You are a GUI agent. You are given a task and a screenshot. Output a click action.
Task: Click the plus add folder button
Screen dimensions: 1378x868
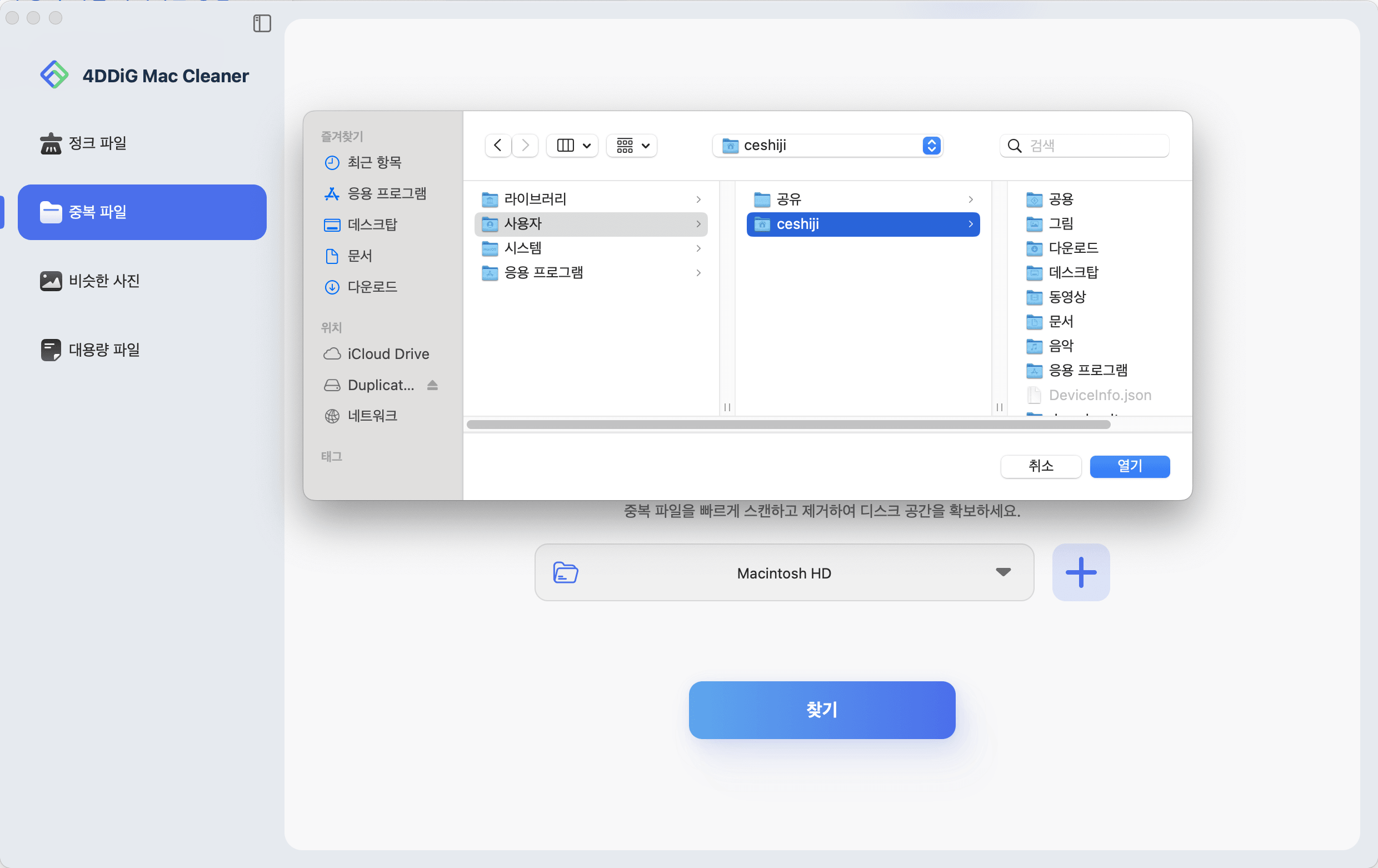pyautogui.click(x=1080, y=572)
